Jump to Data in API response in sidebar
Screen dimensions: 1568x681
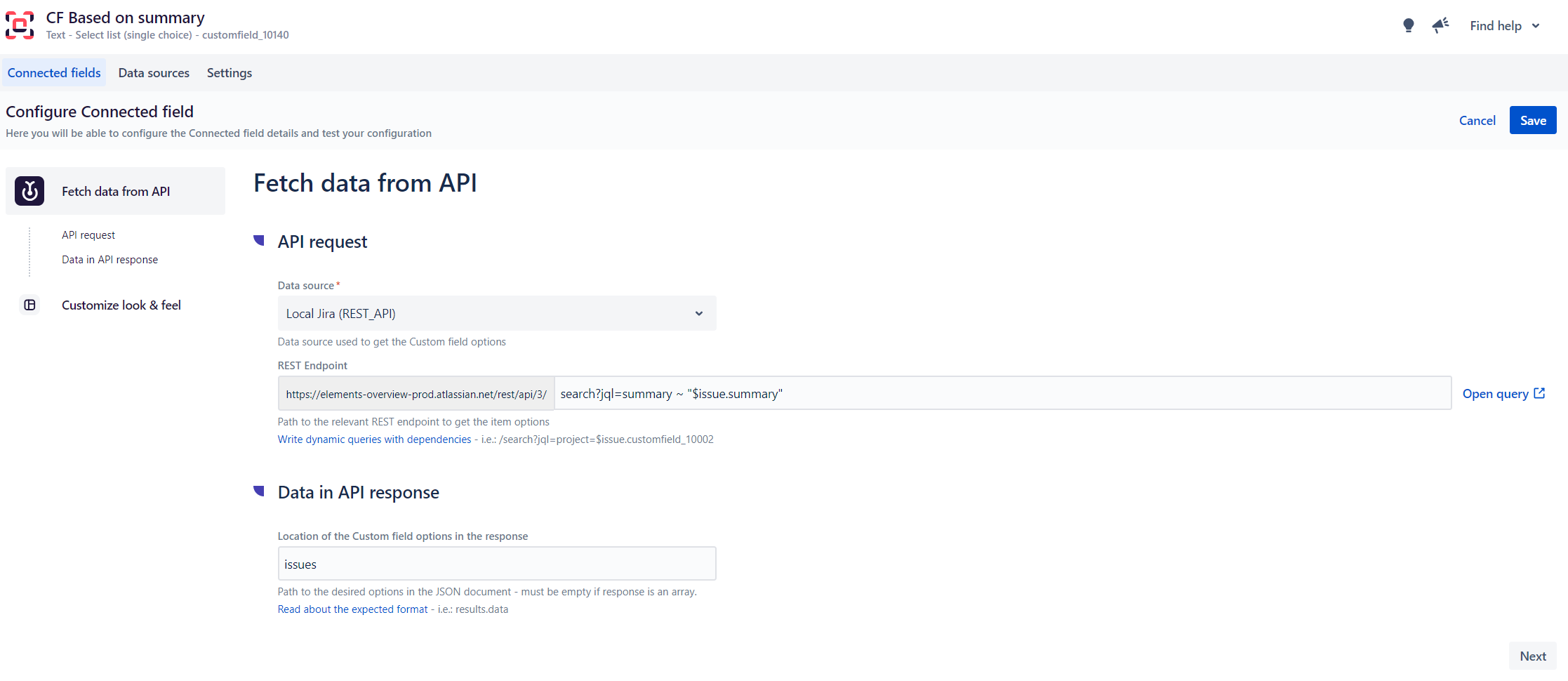pos(109,260)
